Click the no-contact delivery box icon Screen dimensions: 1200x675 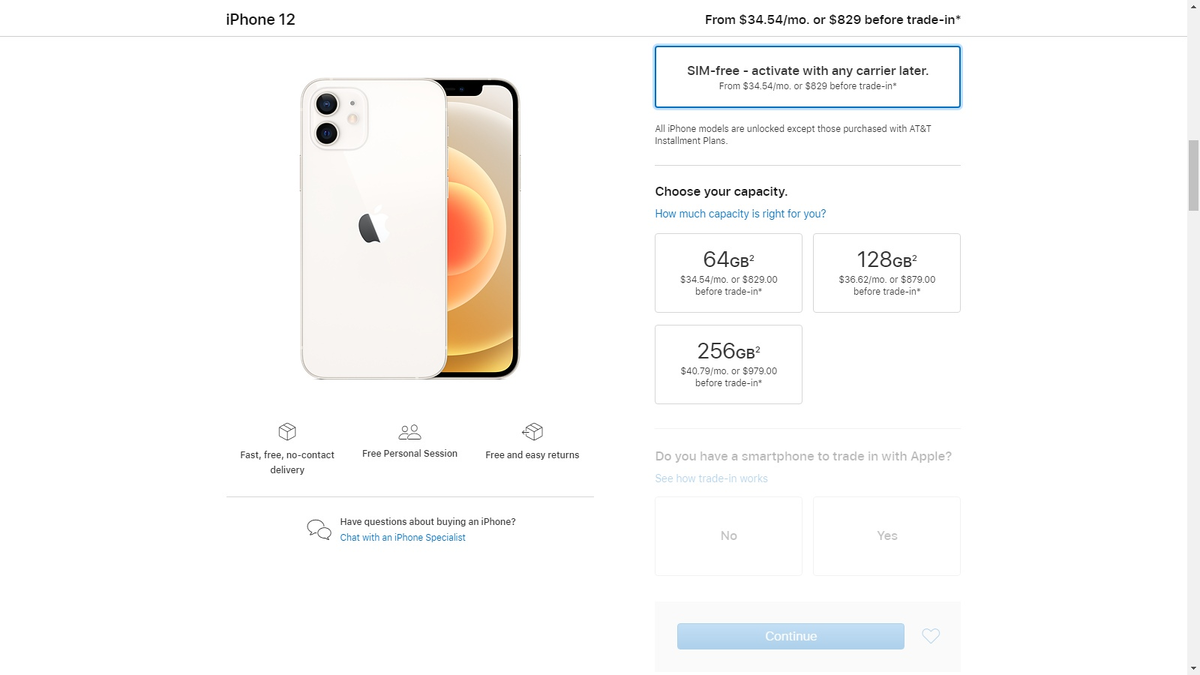(287, 431)
